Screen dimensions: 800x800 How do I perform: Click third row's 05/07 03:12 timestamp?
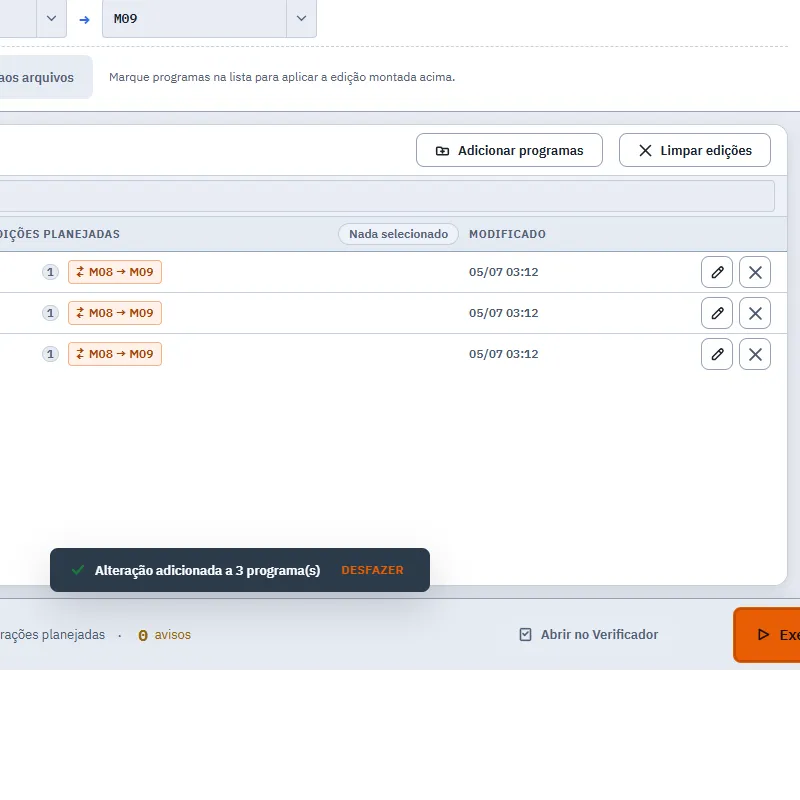click(504, 354)
